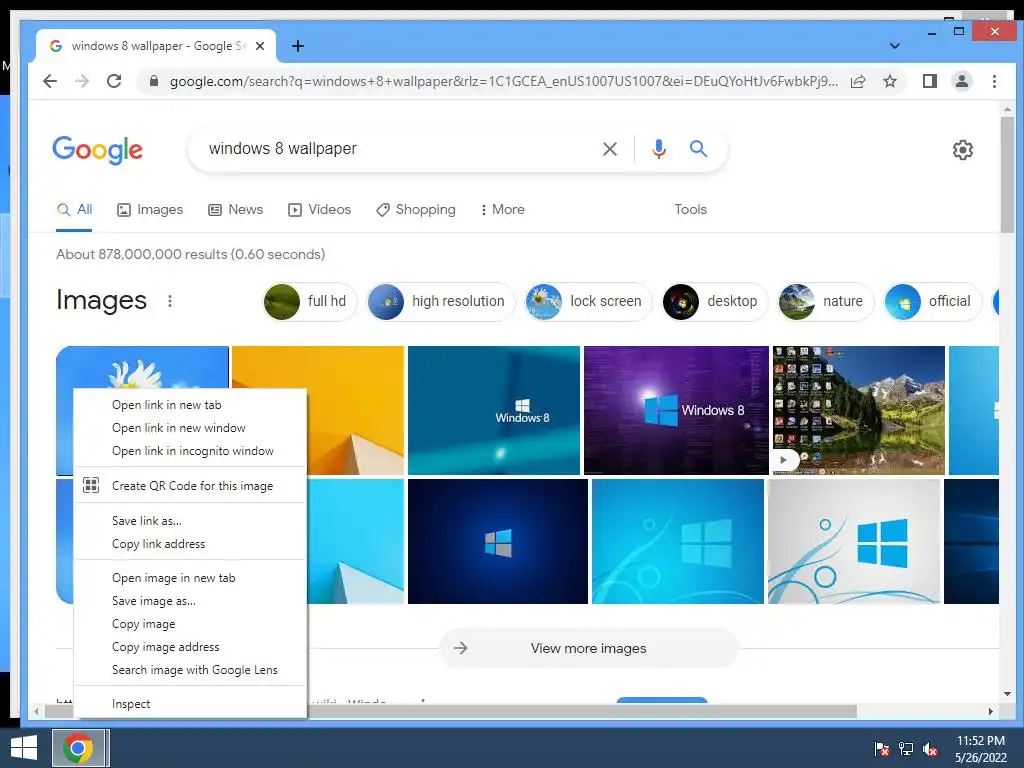Open a new tab with the plus button
Screen dimensions: 1024x768
pyautogui.click(x=298, y=46)
